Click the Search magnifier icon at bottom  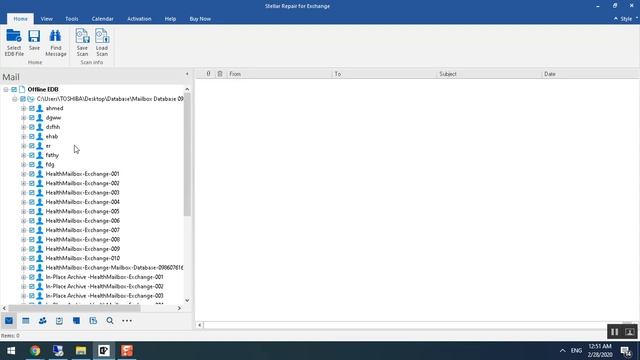110,321
